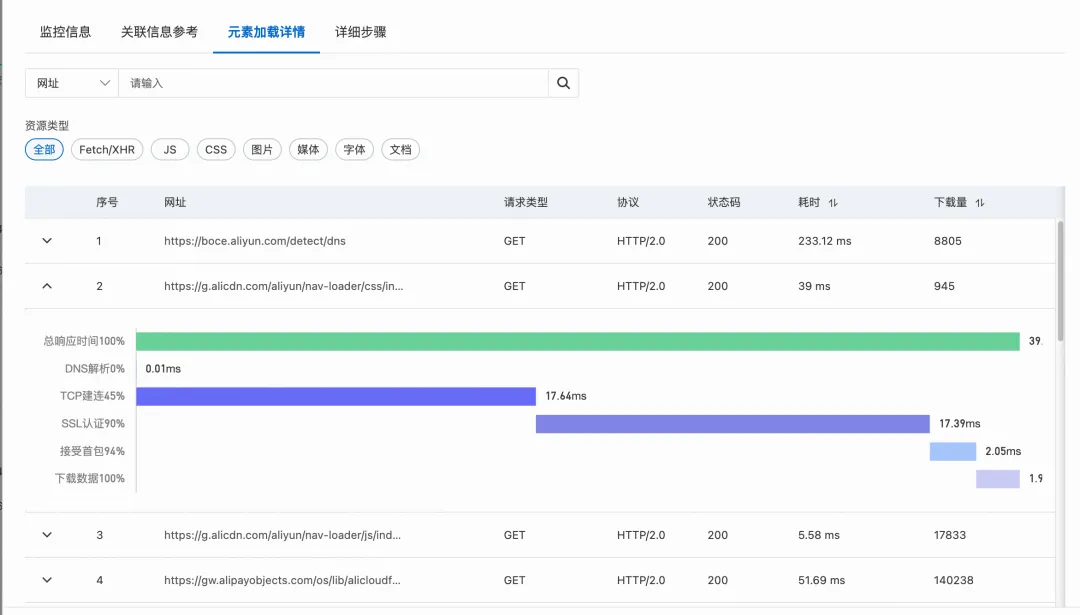Filter resources by JS type
This screenshot has width=1080, height=615.
tap(170, 150)
